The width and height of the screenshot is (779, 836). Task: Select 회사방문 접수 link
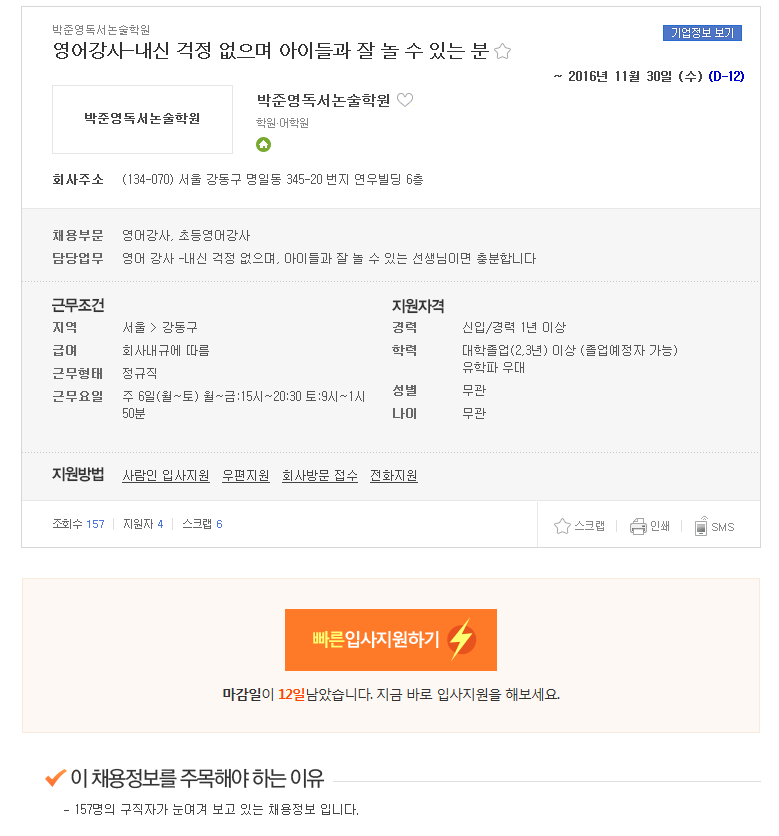point(320,475)
